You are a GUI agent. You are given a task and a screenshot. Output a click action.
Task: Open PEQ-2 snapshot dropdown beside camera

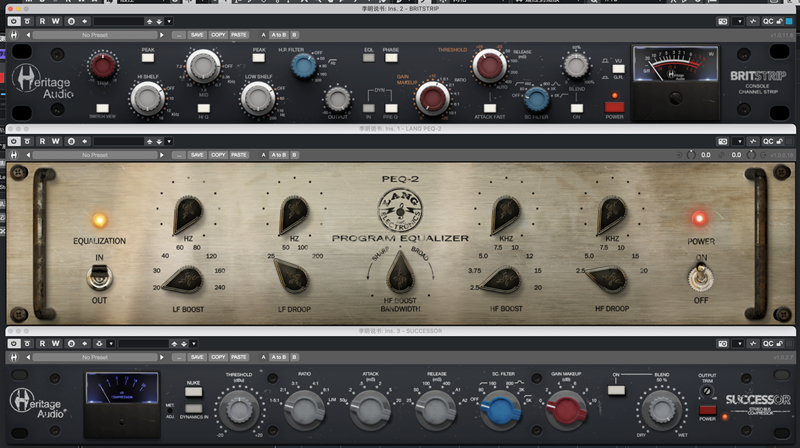tap(739, 141)
